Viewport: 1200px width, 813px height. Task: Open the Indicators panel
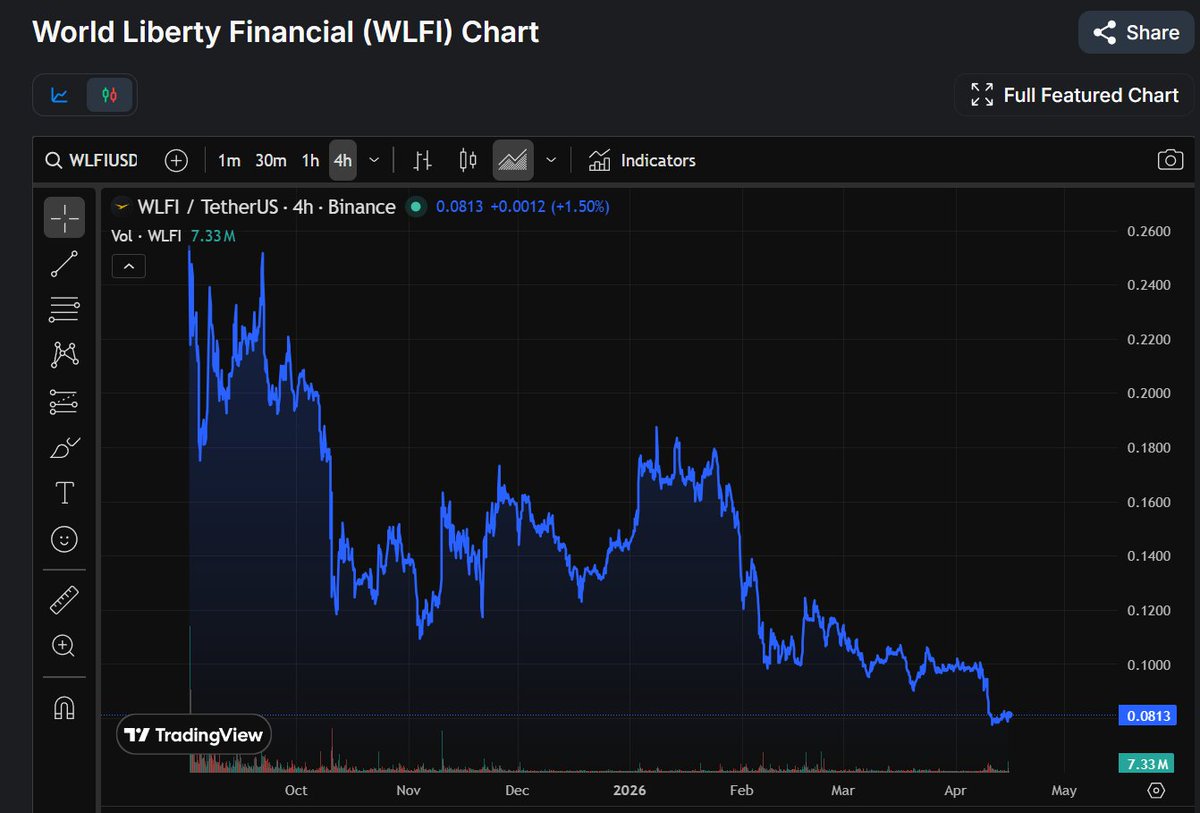tap(642, 160)
